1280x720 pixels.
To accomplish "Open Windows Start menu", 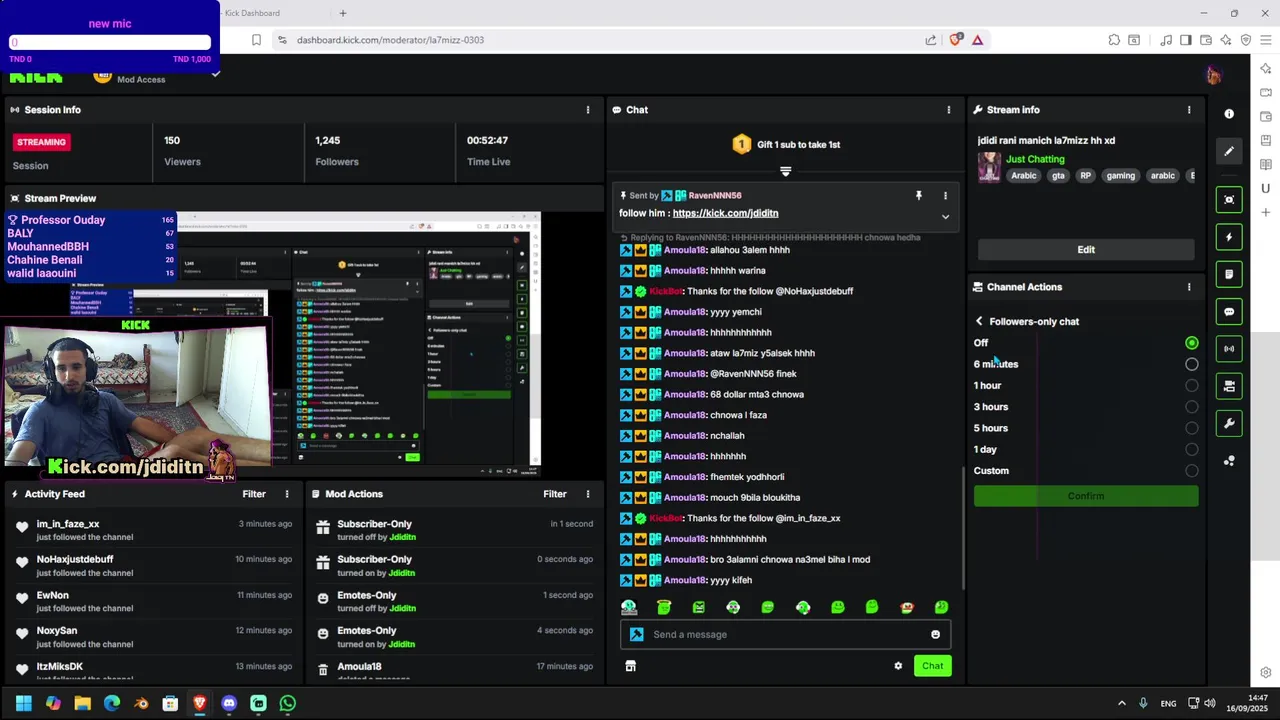I will [24, 703].
